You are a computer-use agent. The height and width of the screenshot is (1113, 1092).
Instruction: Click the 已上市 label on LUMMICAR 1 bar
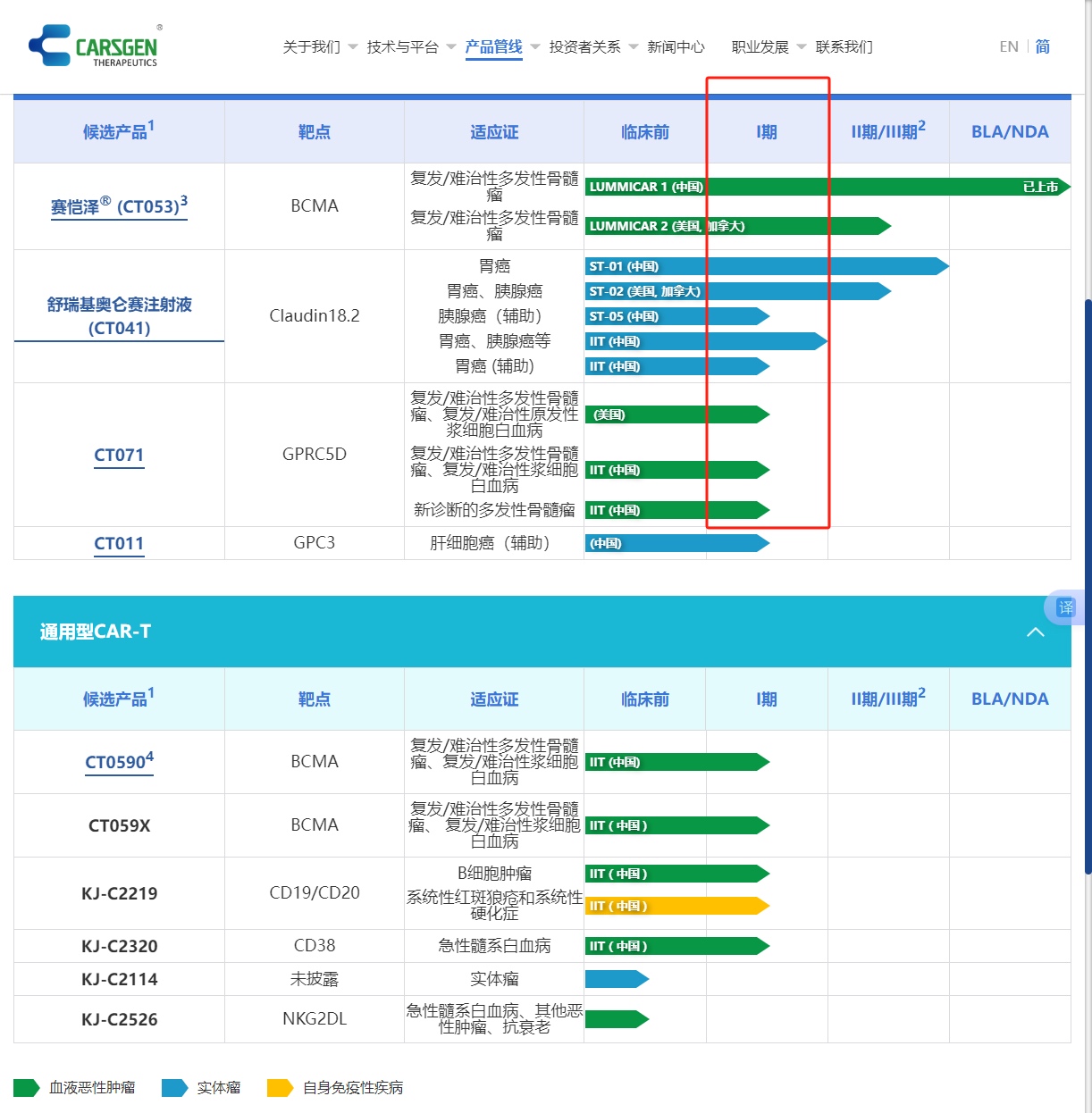click(1040, 187)
